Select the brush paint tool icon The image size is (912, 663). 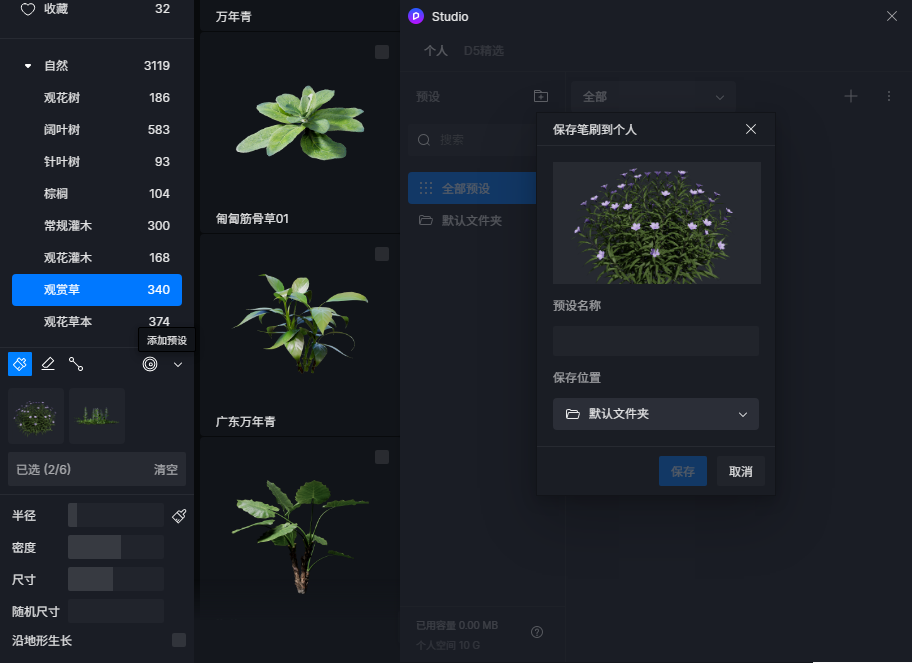[20, 364]
